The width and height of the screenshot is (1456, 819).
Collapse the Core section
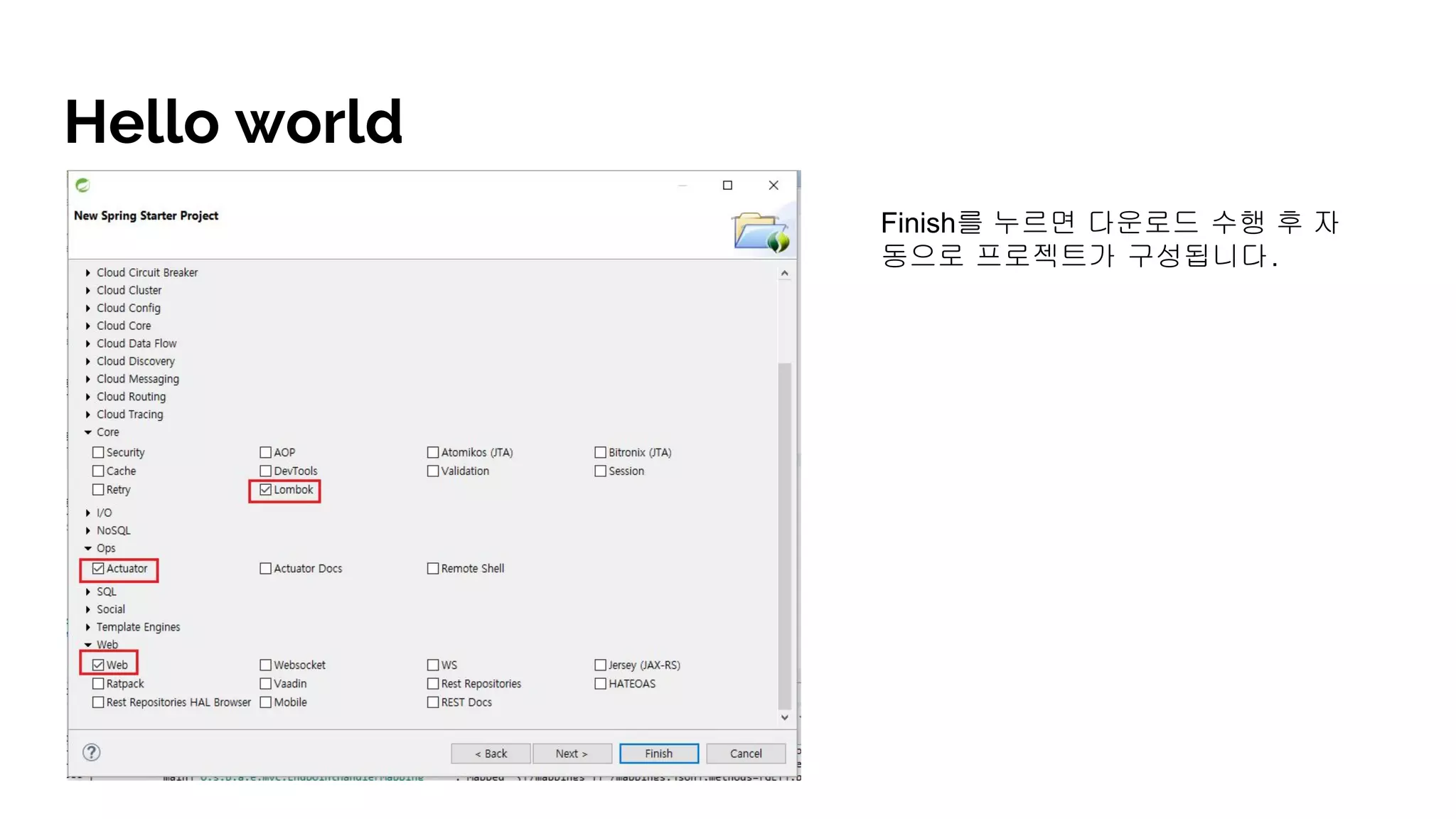click(x=87, y=432)
